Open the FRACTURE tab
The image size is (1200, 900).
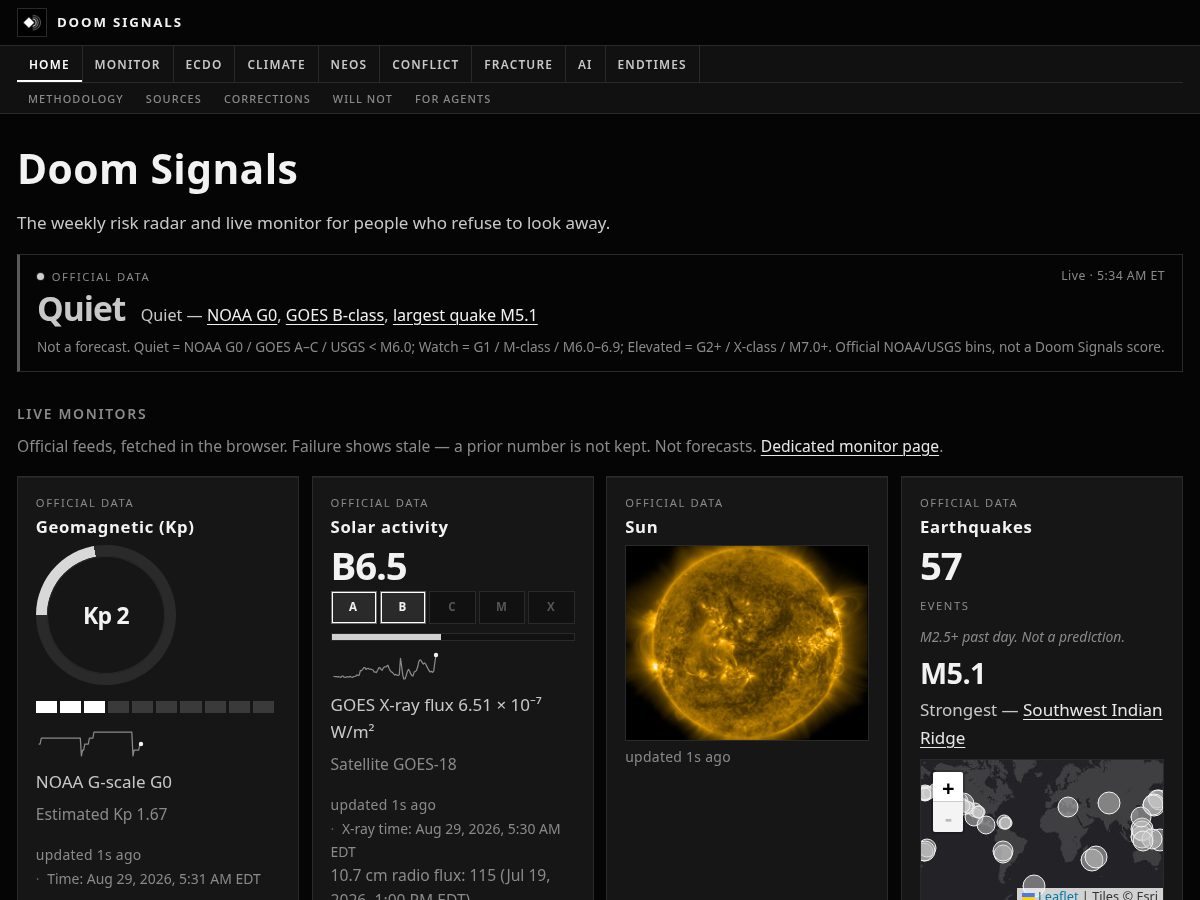coord(518,64)
